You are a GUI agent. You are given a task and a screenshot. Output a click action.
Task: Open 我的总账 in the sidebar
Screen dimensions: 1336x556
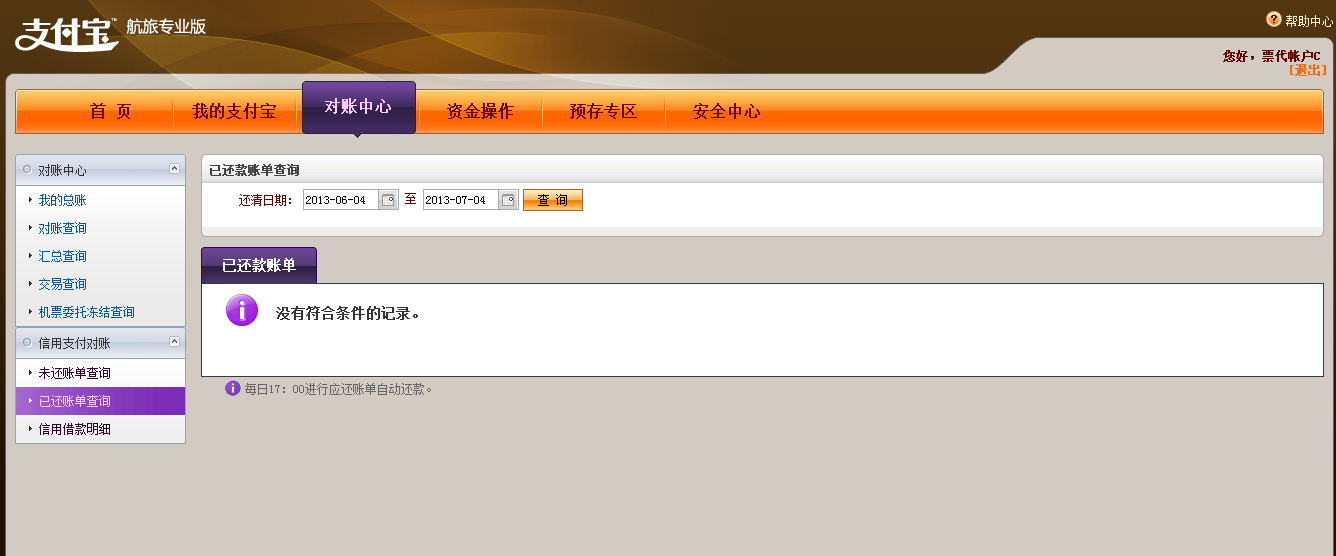pos(62,200)
